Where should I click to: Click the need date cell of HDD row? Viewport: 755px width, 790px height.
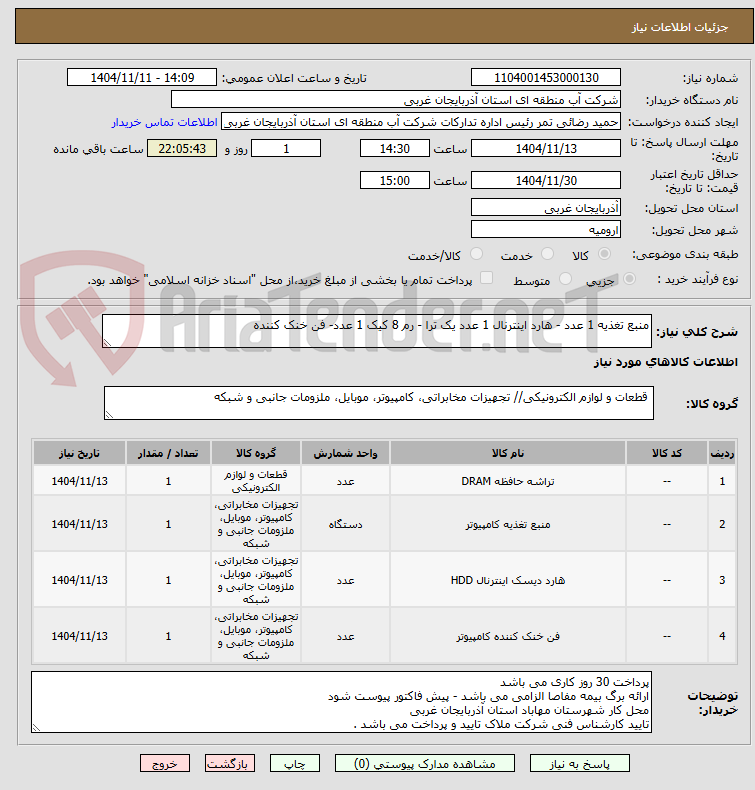80,580
